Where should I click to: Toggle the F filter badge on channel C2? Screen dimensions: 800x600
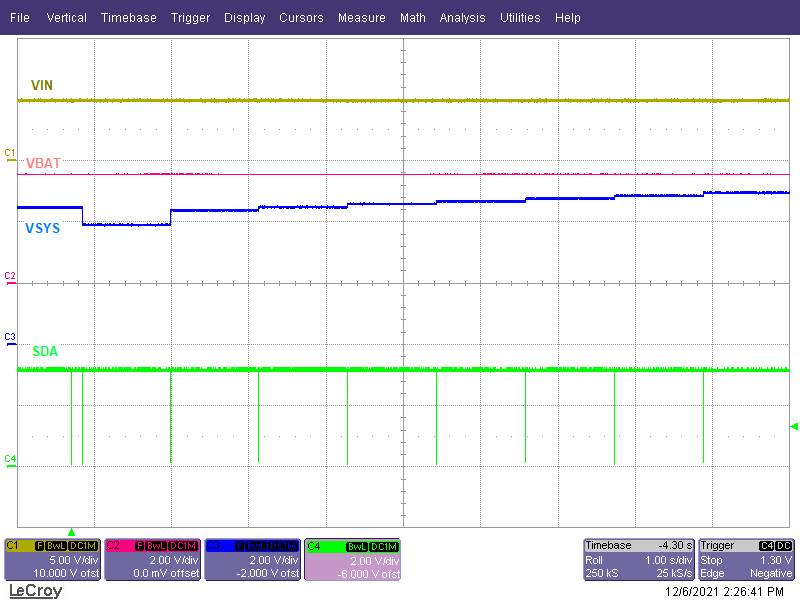(x=139, y=545)
